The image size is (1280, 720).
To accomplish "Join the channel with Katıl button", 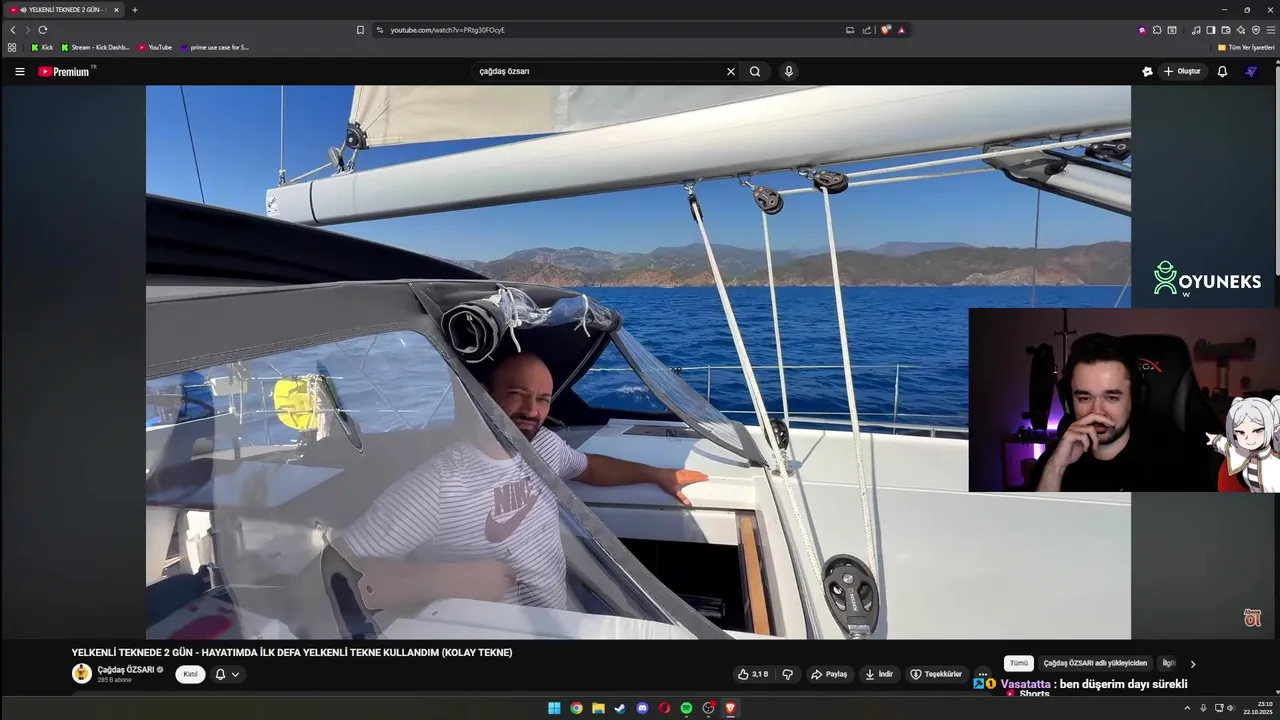I will [x=190, y=674].
